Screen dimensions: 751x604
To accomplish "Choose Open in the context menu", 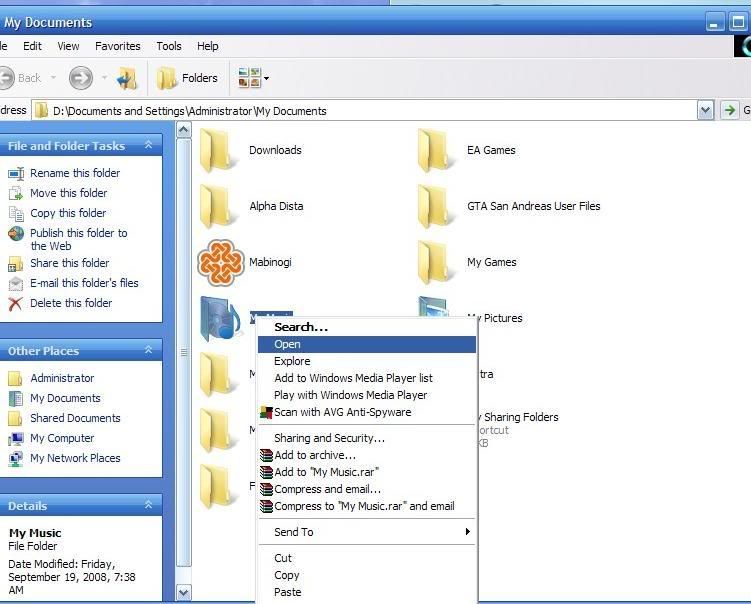I will point(288,344).
